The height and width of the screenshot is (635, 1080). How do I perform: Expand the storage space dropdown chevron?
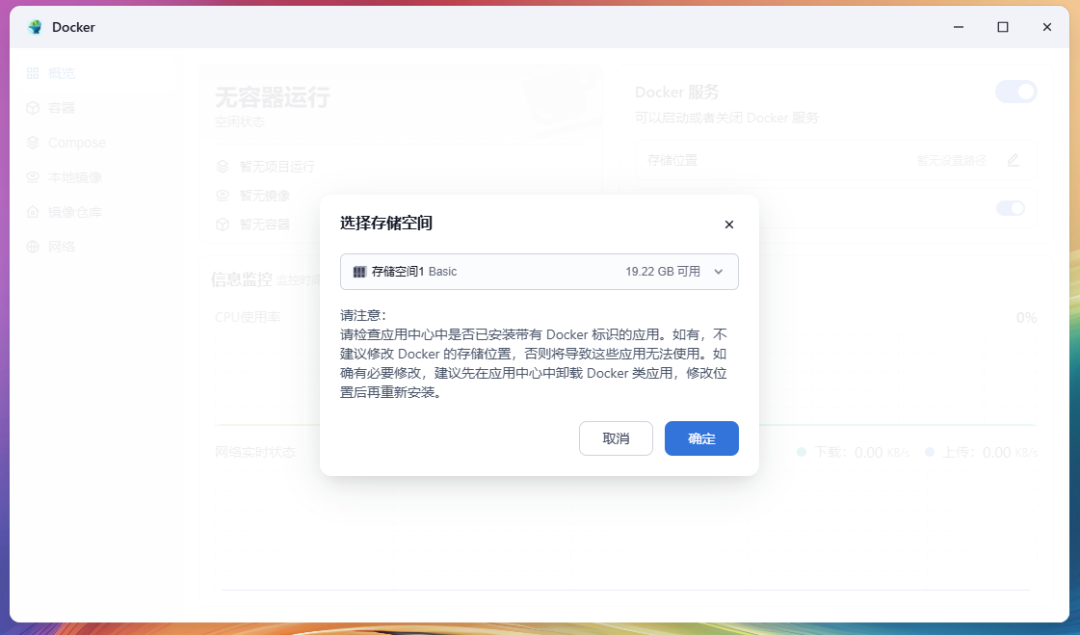tap(718, 272)
